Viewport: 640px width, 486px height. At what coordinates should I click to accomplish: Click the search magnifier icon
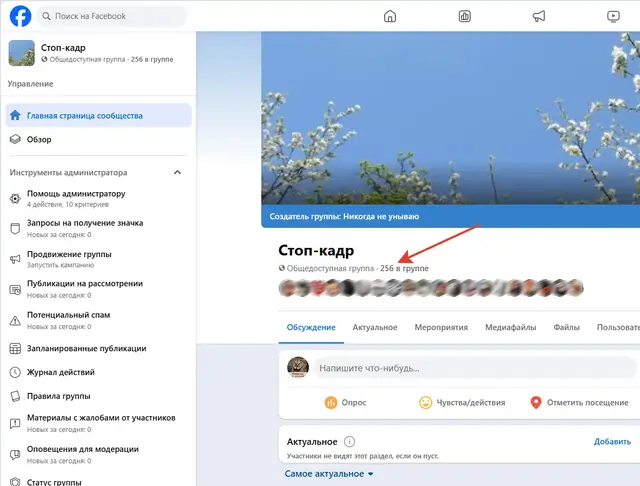coord(46,16)
